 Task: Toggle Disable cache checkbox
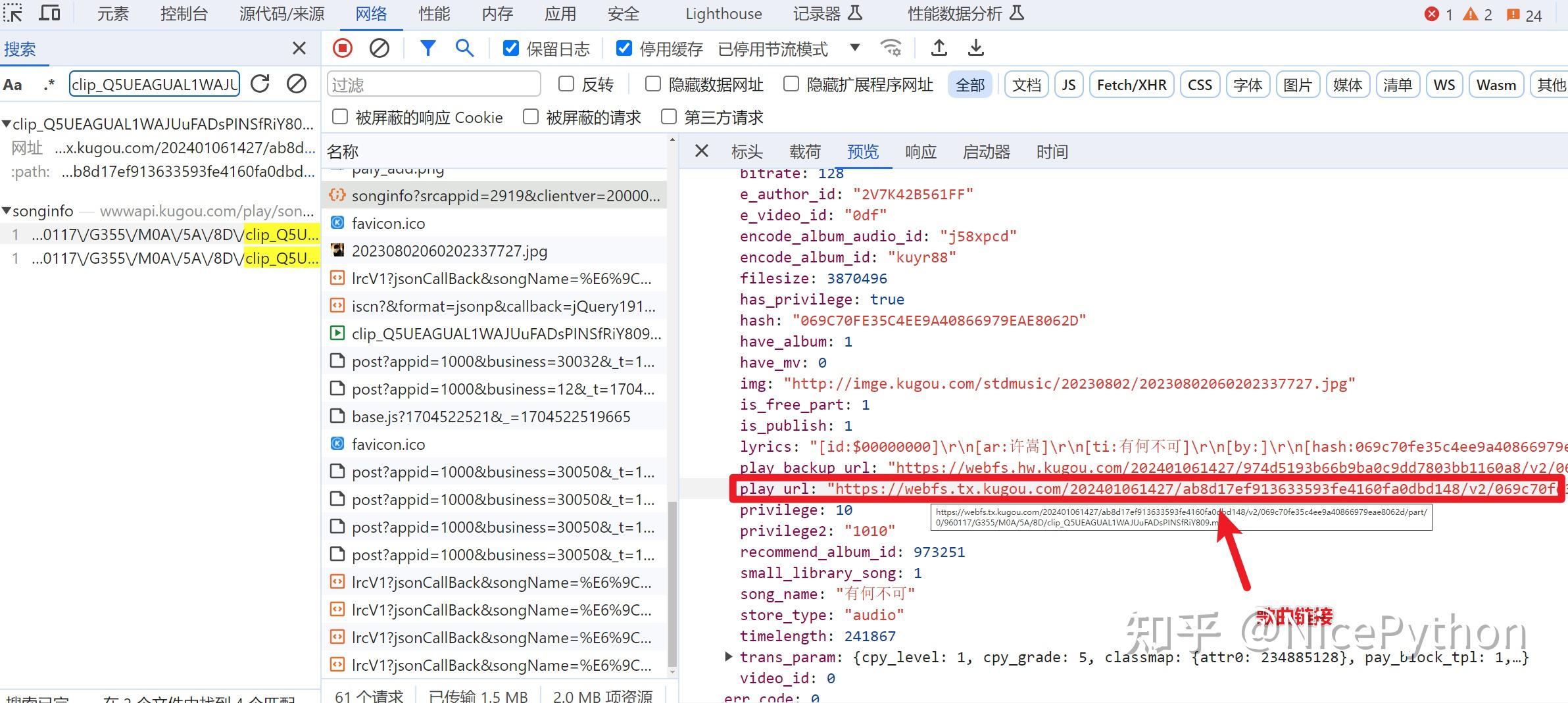624,48
